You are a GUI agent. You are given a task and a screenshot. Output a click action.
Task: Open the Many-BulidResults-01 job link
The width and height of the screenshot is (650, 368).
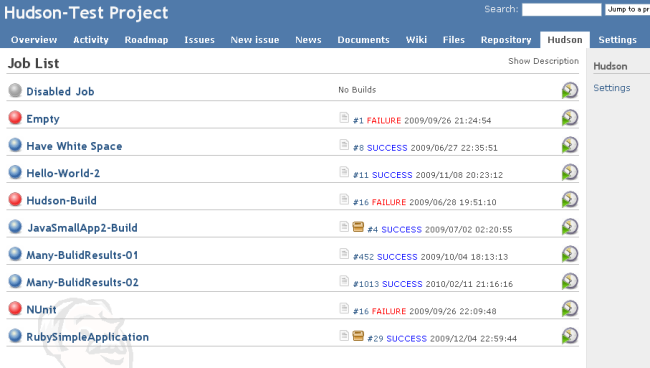(x=82, y=255)
